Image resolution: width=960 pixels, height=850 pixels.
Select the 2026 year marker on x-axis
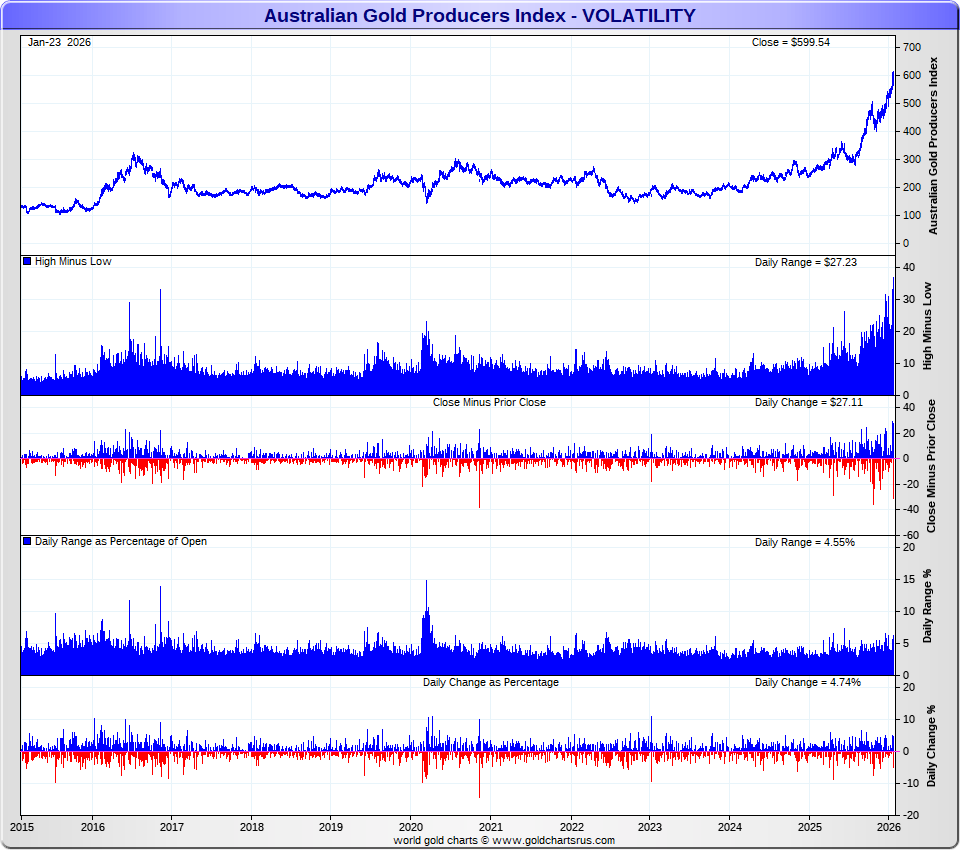tap(889, 827)
